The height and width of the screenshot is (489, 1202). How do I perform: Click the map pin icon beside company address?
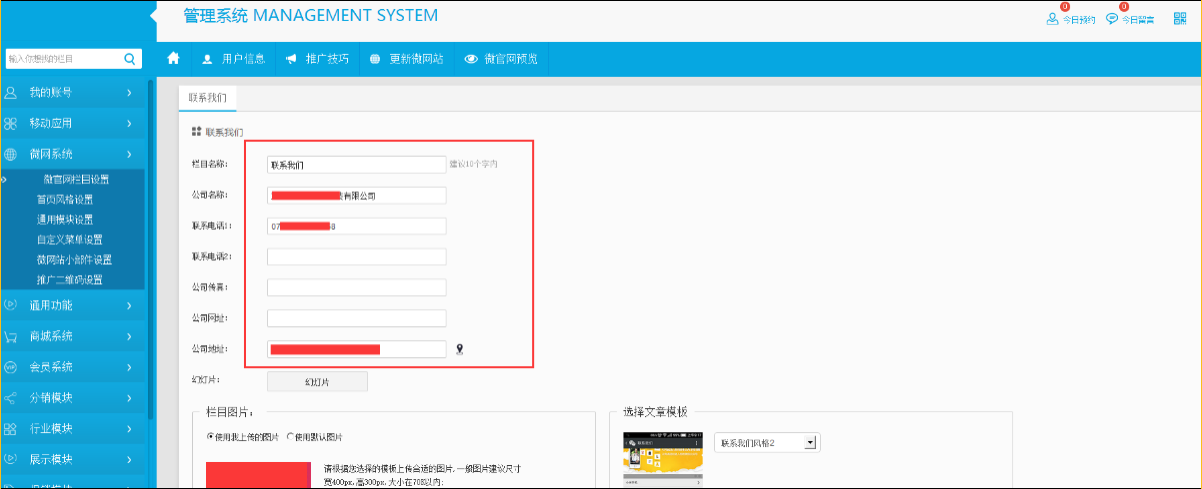(460, 349)
